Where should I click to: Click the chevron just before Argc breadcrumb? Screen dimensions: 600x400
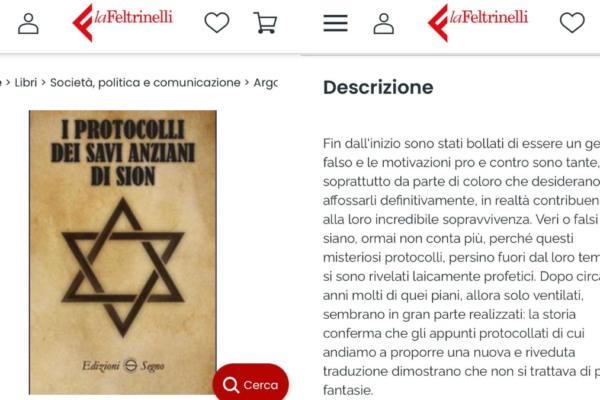pyautogui.click(x=247, y=83)
